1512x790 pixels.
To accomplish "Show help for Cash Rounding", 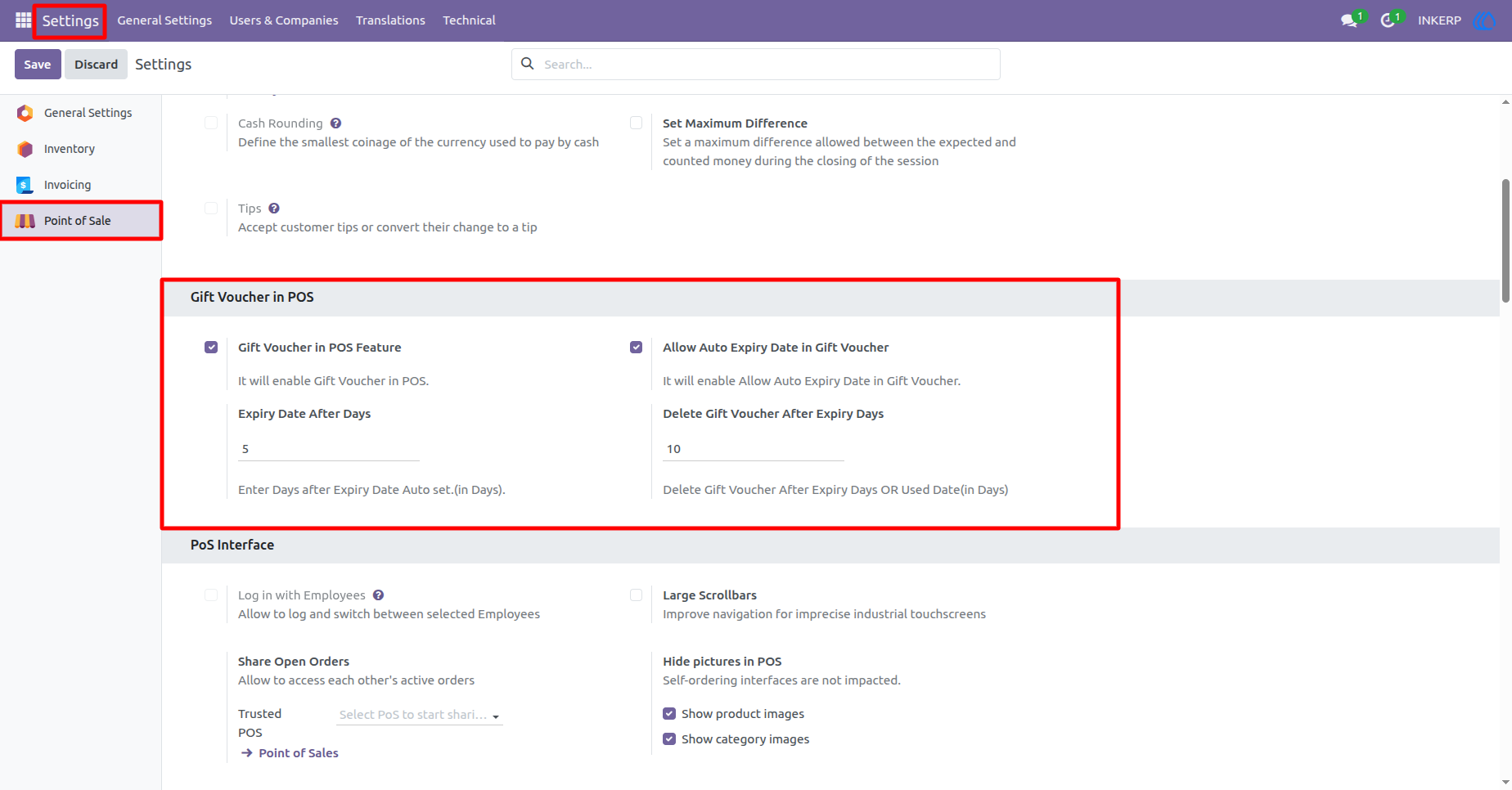I will tap(335, 123).
